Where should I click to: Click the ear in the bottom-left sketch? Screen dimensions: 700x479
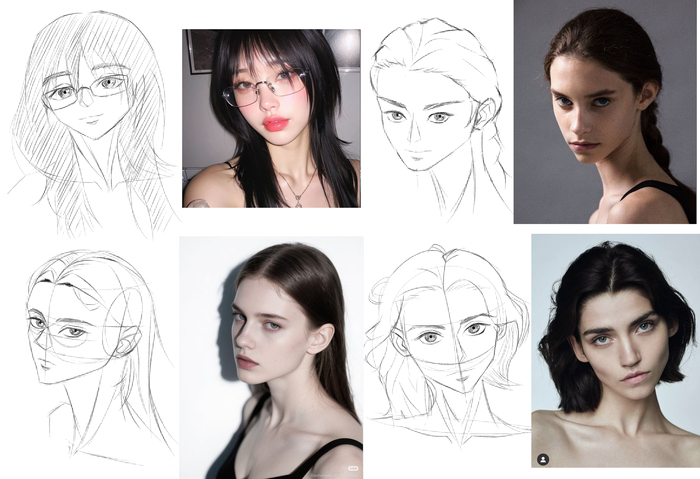127,344
